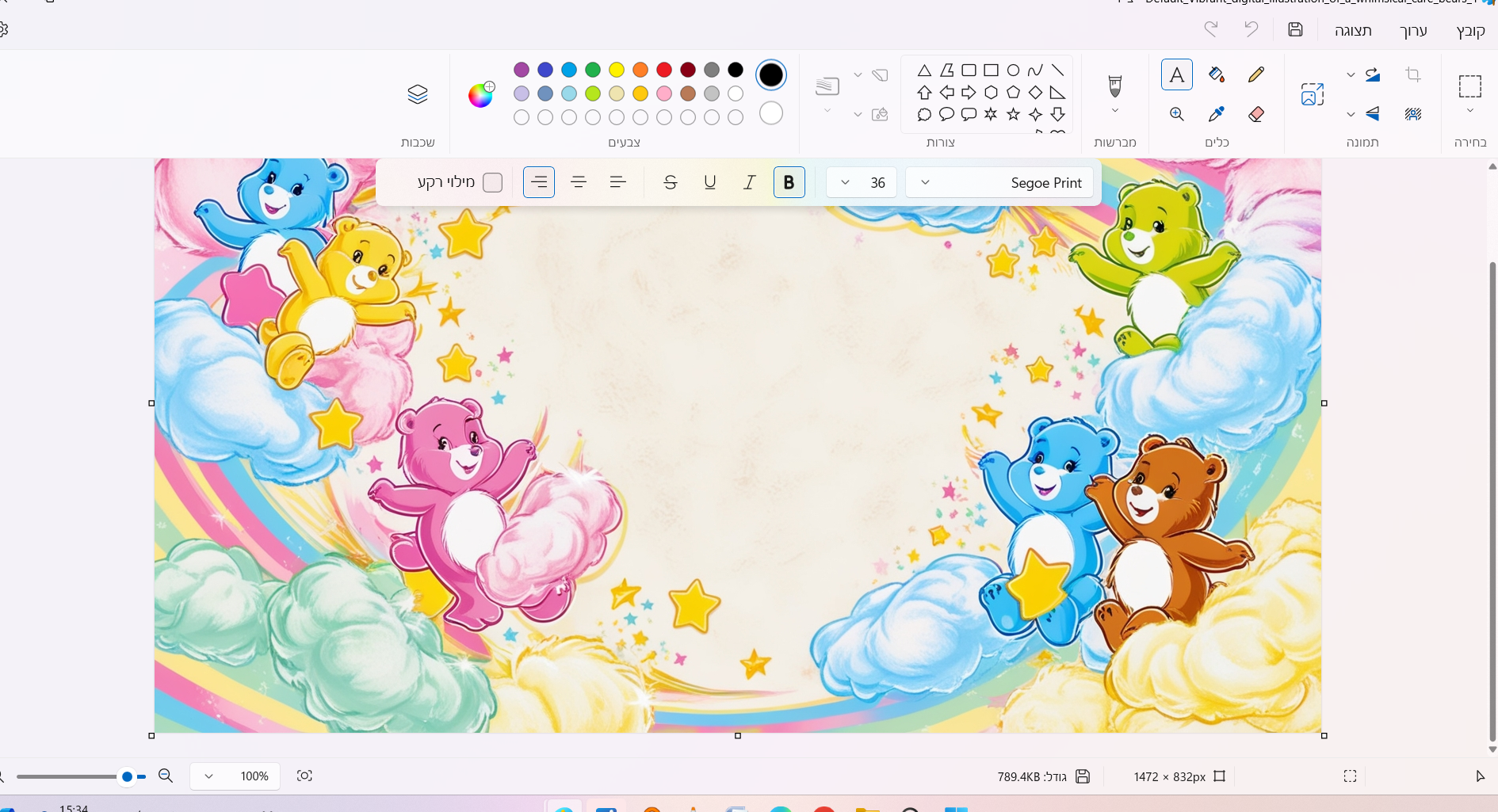Image resolution: width=1498 pixels, height=812 pixels.
Task: Select the Magnifier tool
Action: (1177, 114)
